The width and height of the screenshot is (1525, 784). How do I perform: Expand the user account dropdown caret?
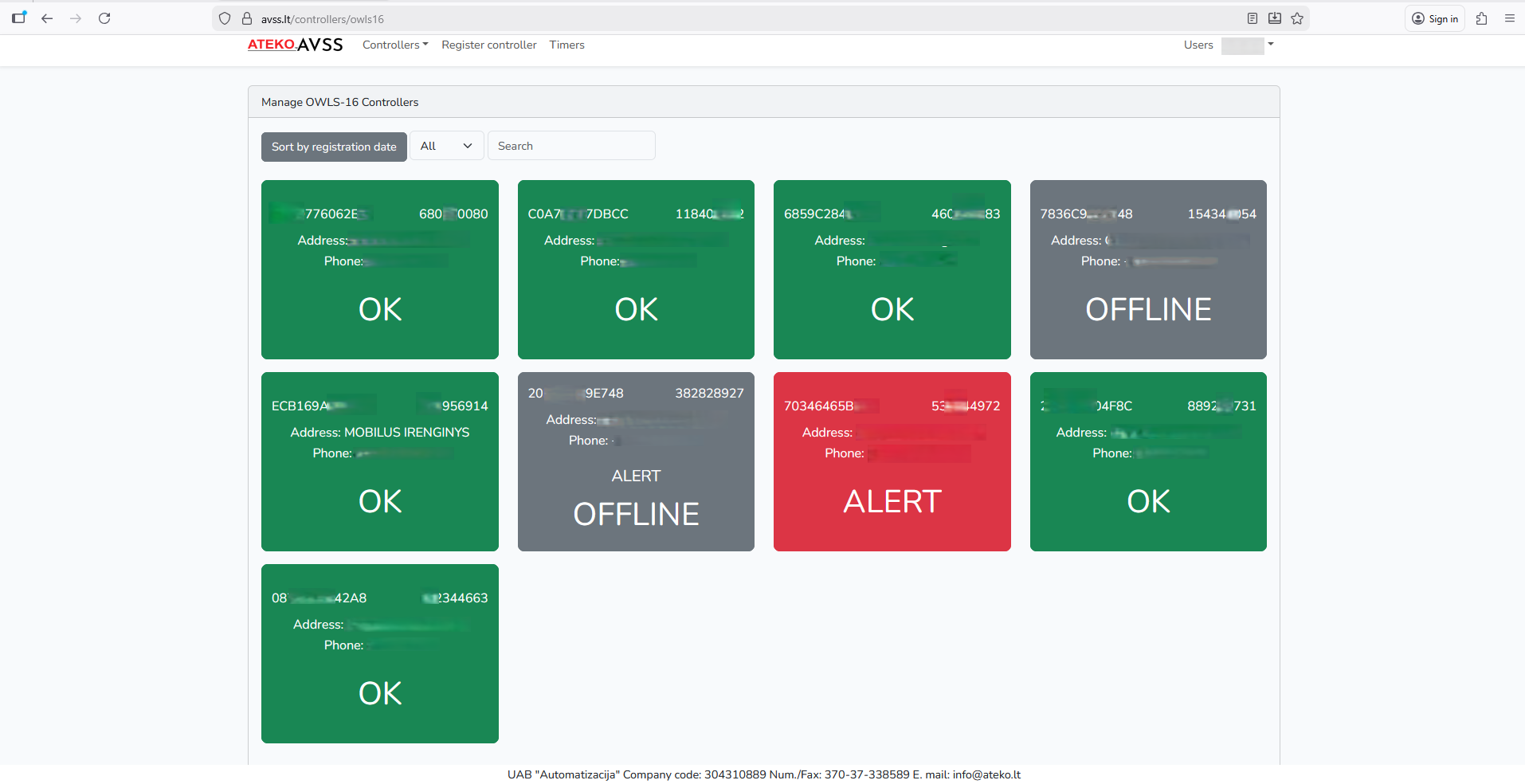(1271, 45)
